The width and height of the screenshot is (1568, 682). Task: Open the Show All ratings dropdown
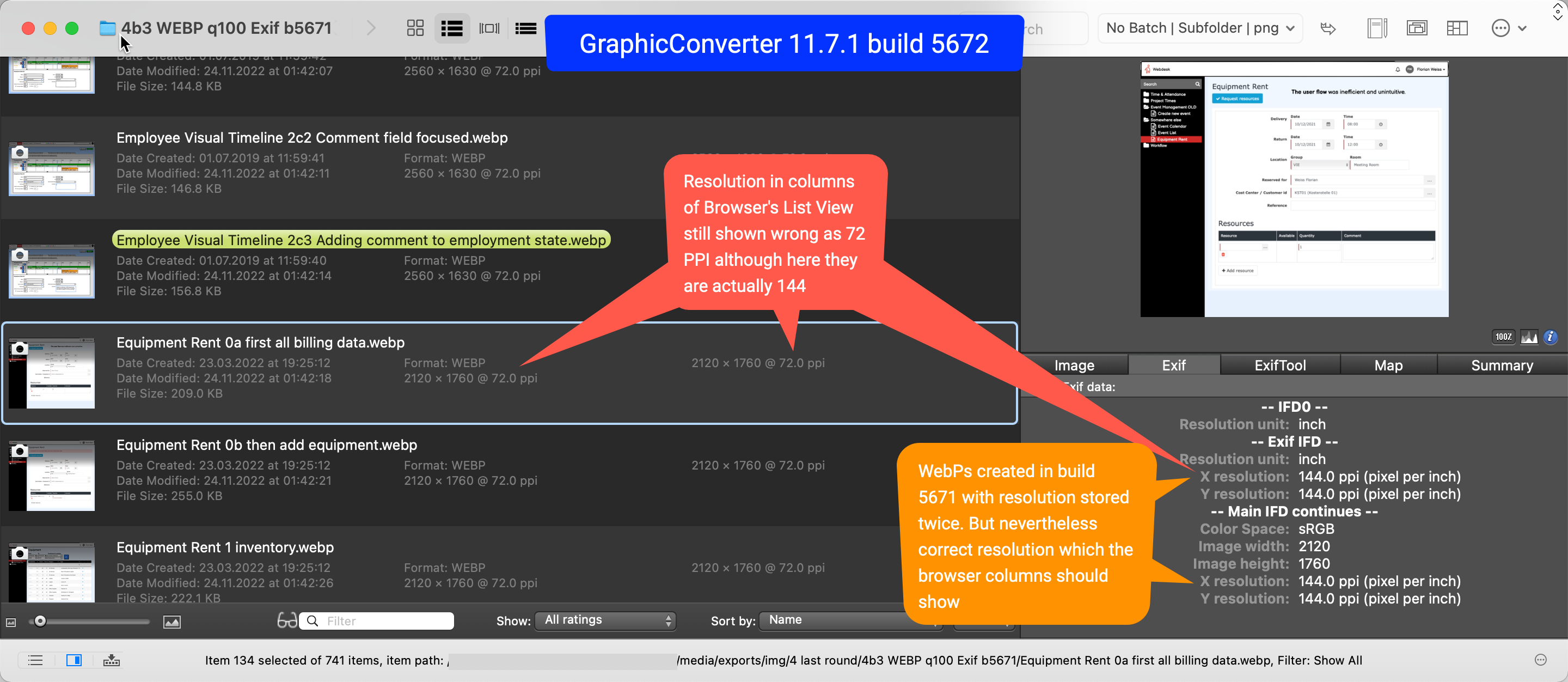click(x=605, y=620)
